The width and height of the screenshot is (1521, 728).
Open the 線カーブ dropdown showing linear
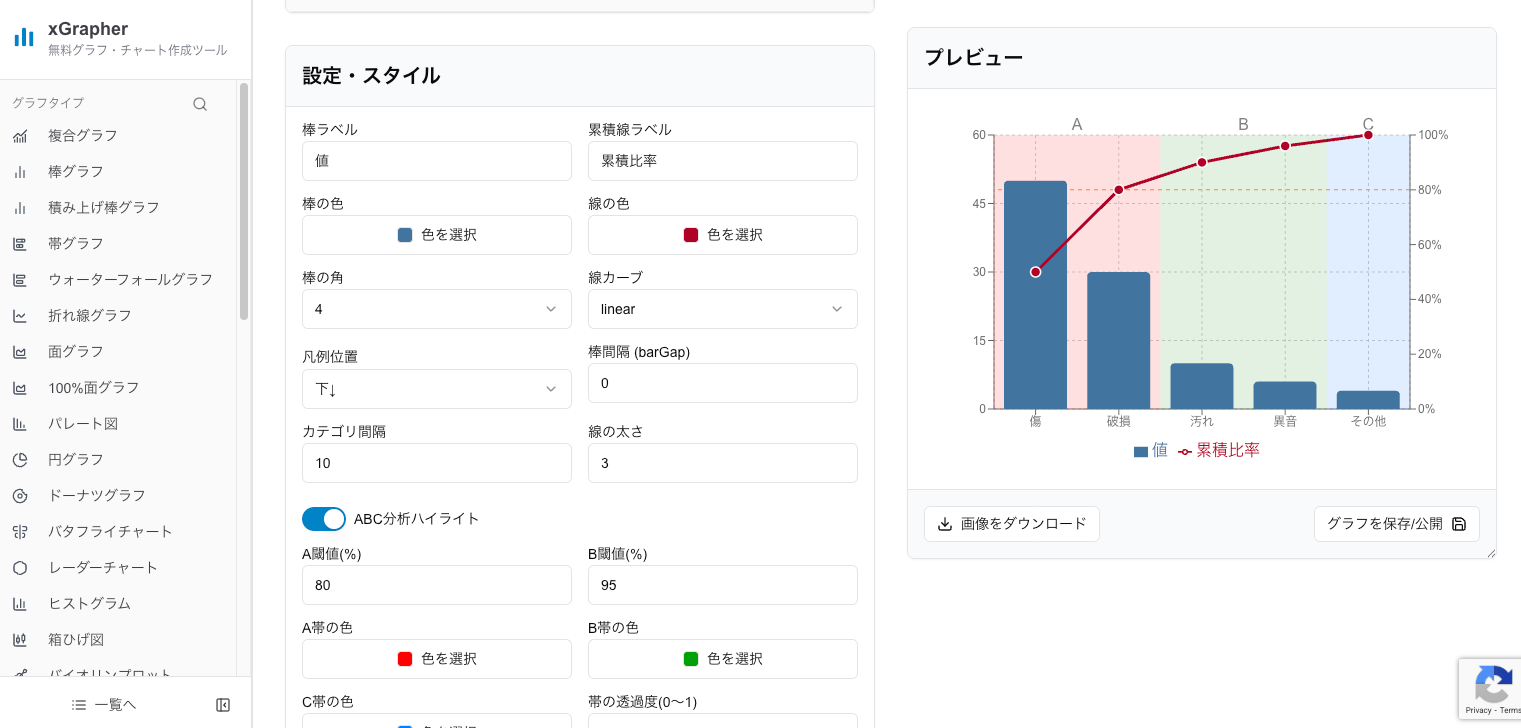tap(722, 309)
